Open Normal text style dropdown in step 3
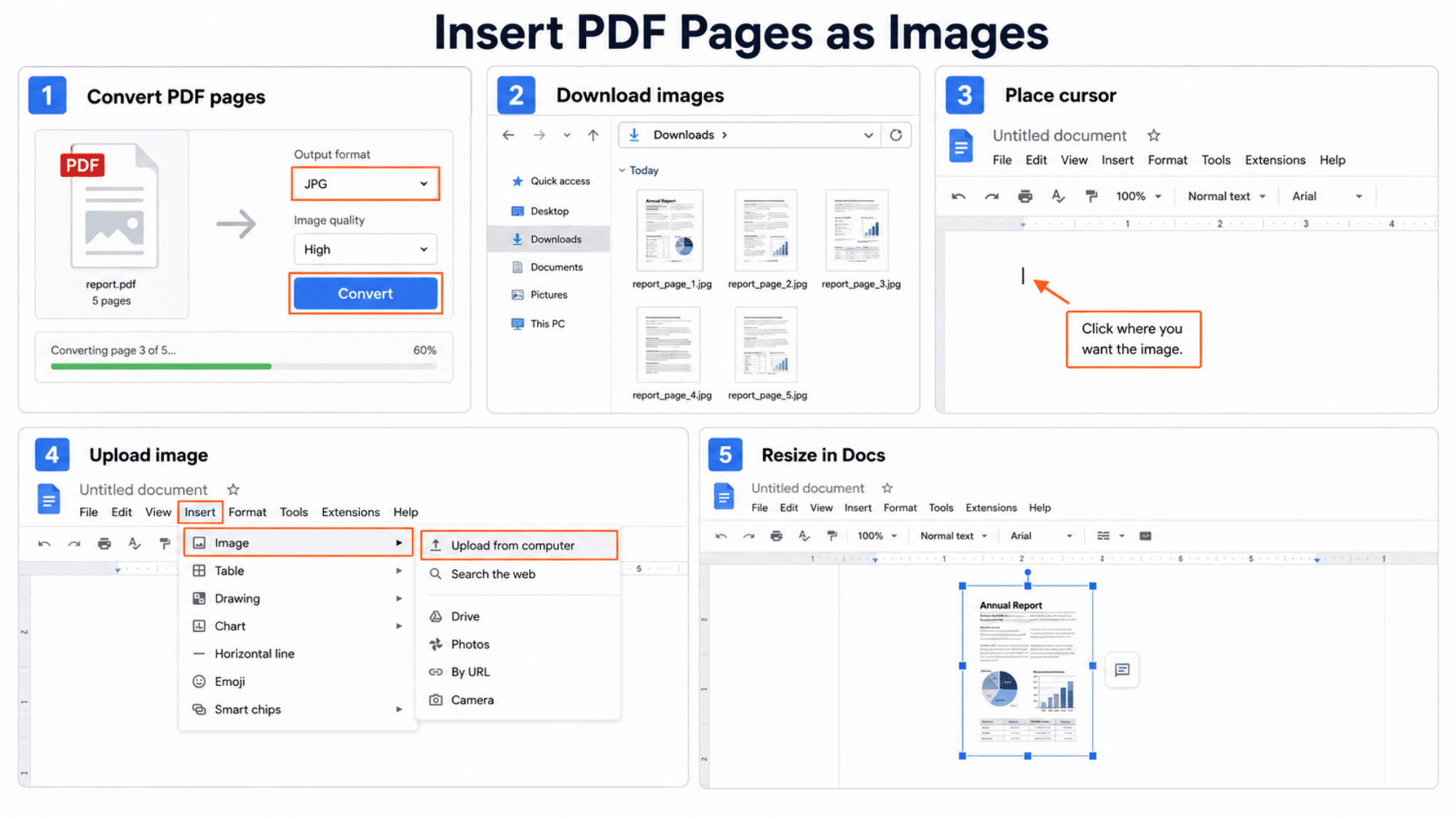The width and height of the screenshot is (1456, 819). click(1227, 197)
